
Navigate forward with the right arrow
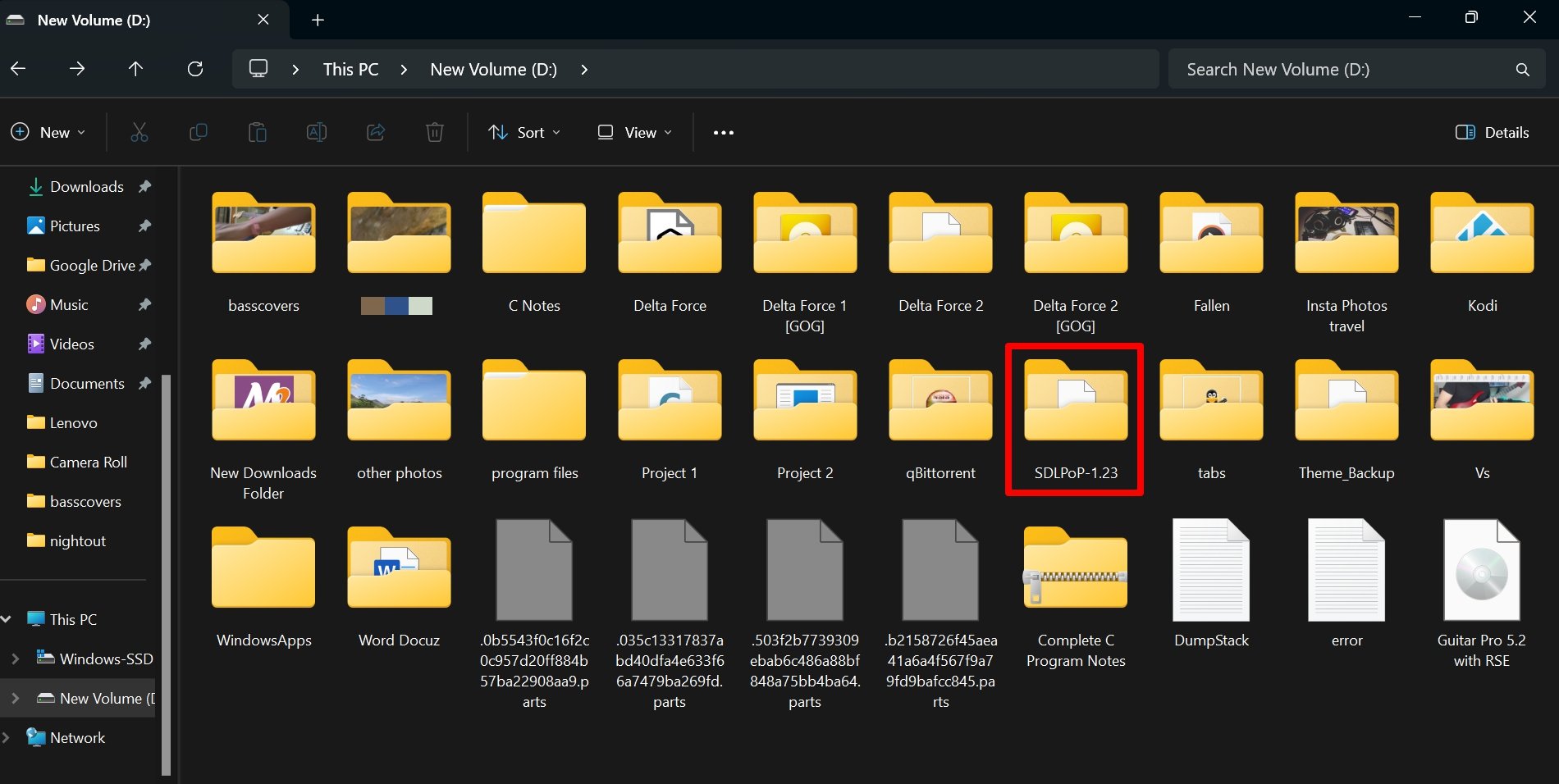pyautogui.click(x=77, y=69)
